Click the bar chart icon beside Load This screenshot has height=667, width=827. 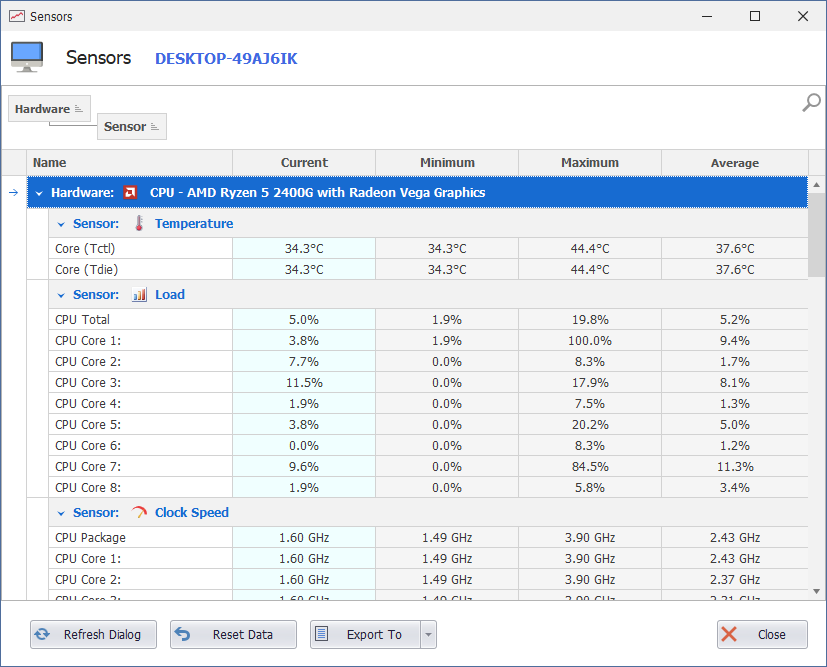[139, 295]
